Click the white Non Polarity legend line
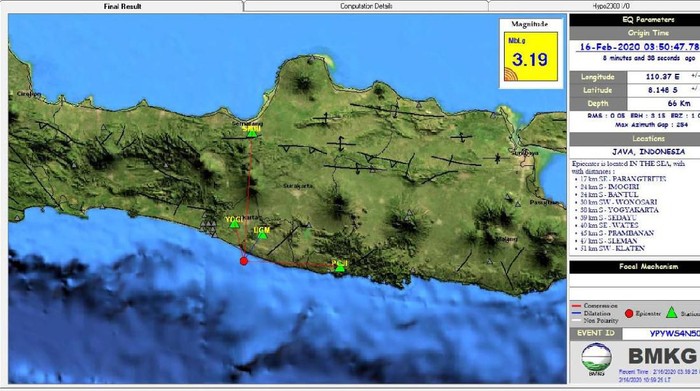The width and height of the screenshot is (700, 391). pyautogui.click(x=576, y=320)
